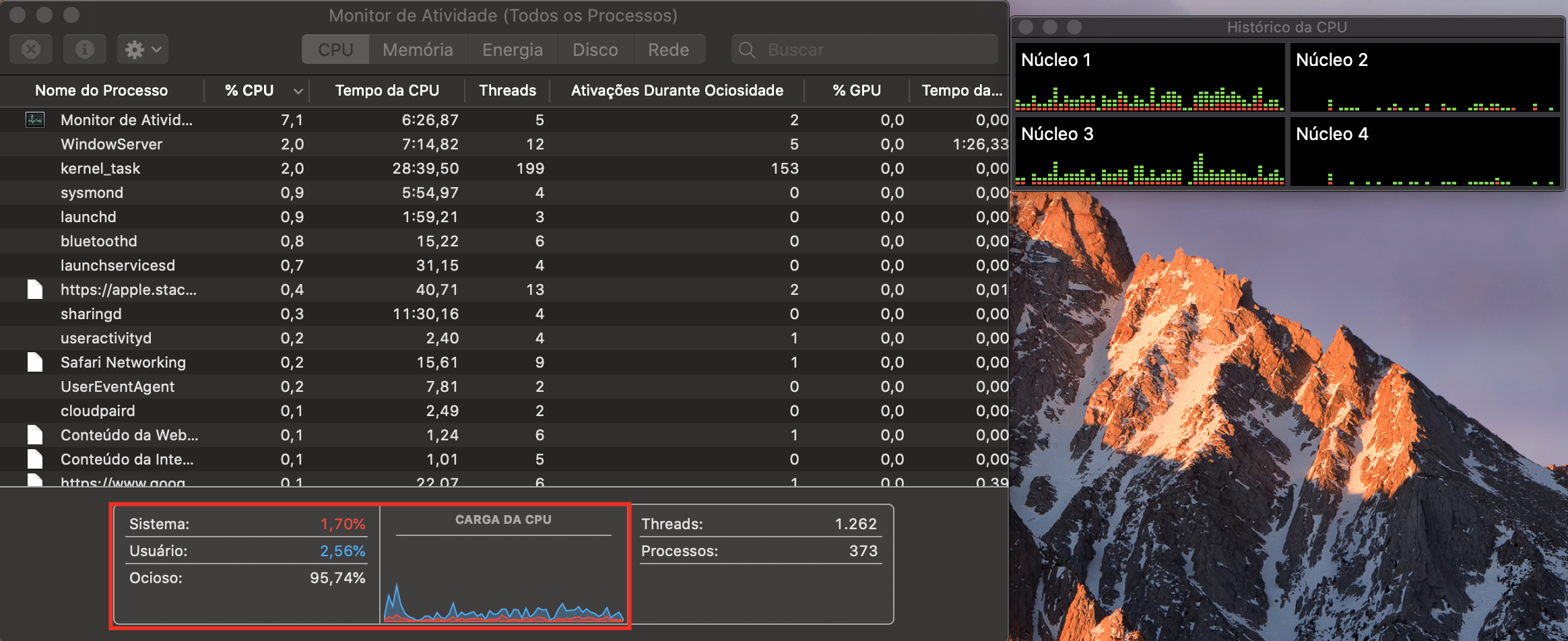Open the Disco tab

[x=595, y=50]
